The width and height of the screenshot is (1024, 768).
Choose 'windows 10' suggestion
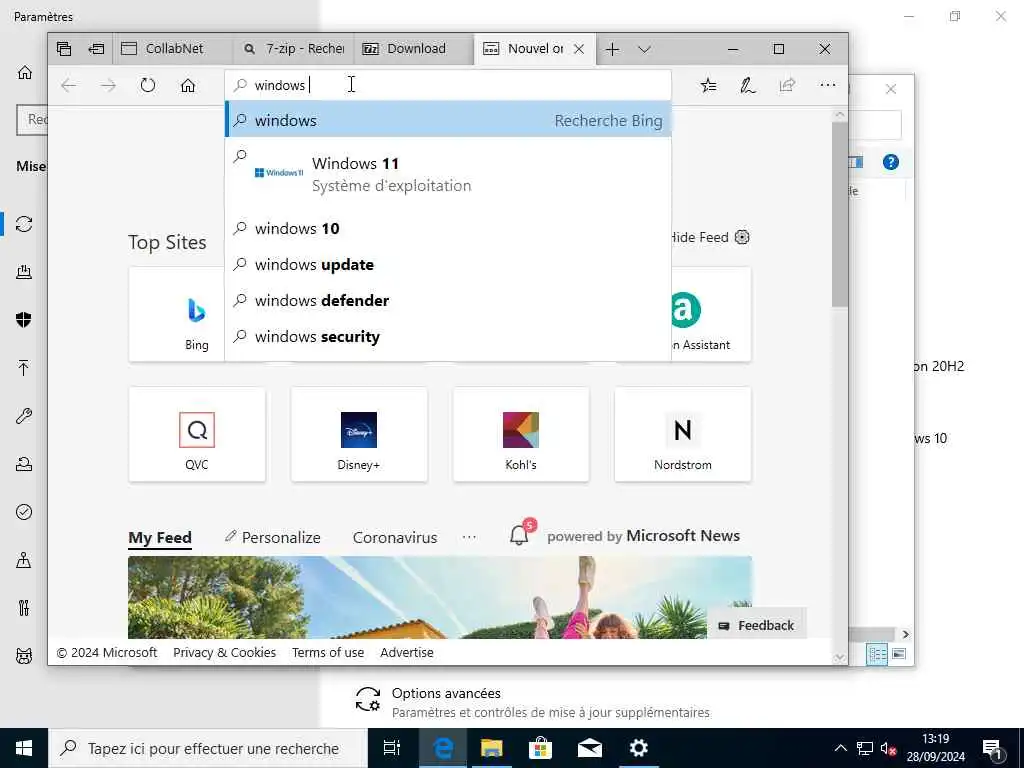click(x=448, y=229)
